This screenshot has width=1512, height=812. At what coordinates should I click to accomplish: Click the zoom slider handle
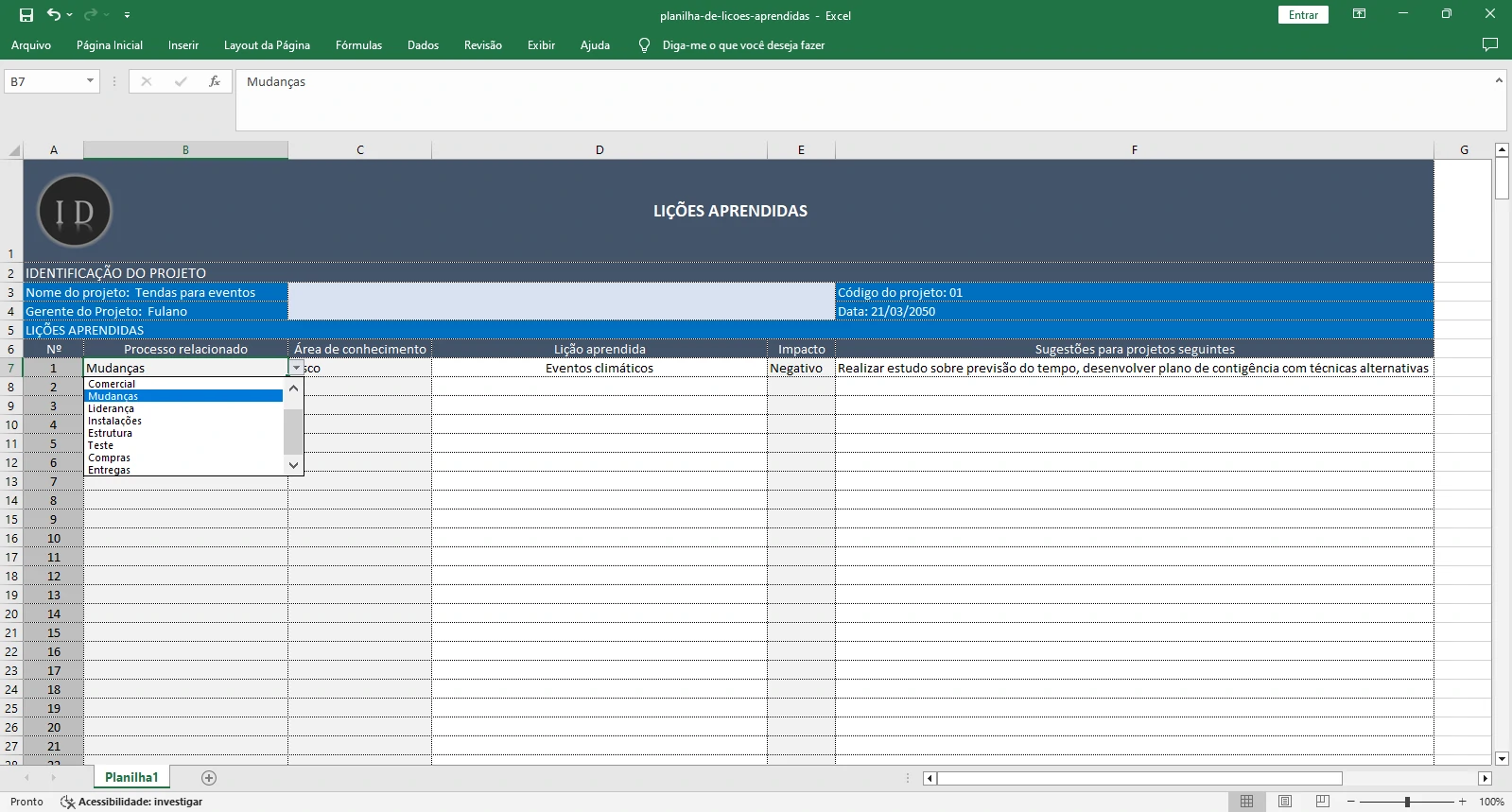(x=1407, y=802)
